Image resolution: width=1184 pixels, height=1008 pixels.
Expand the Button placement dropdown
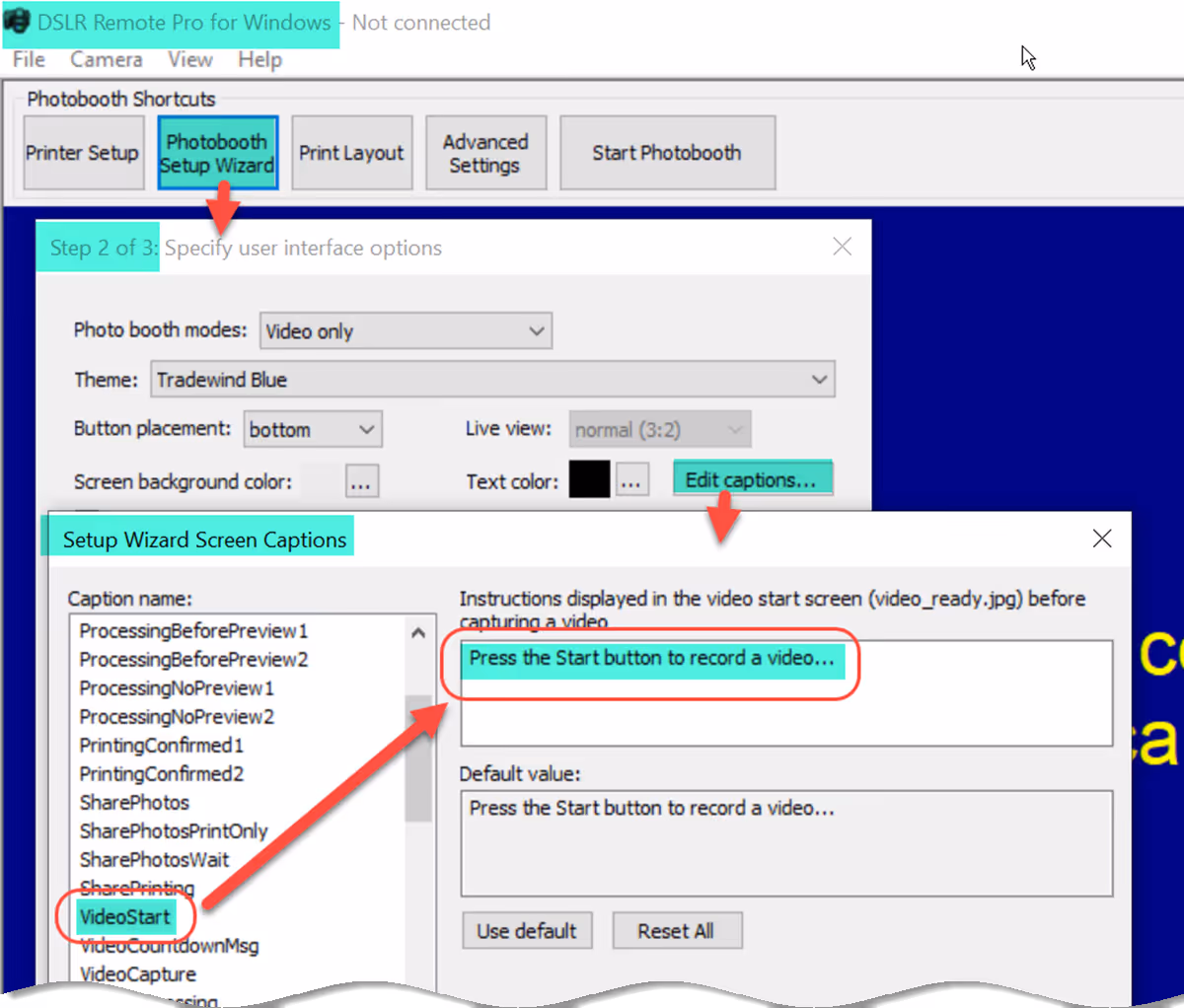coord(313,430)
